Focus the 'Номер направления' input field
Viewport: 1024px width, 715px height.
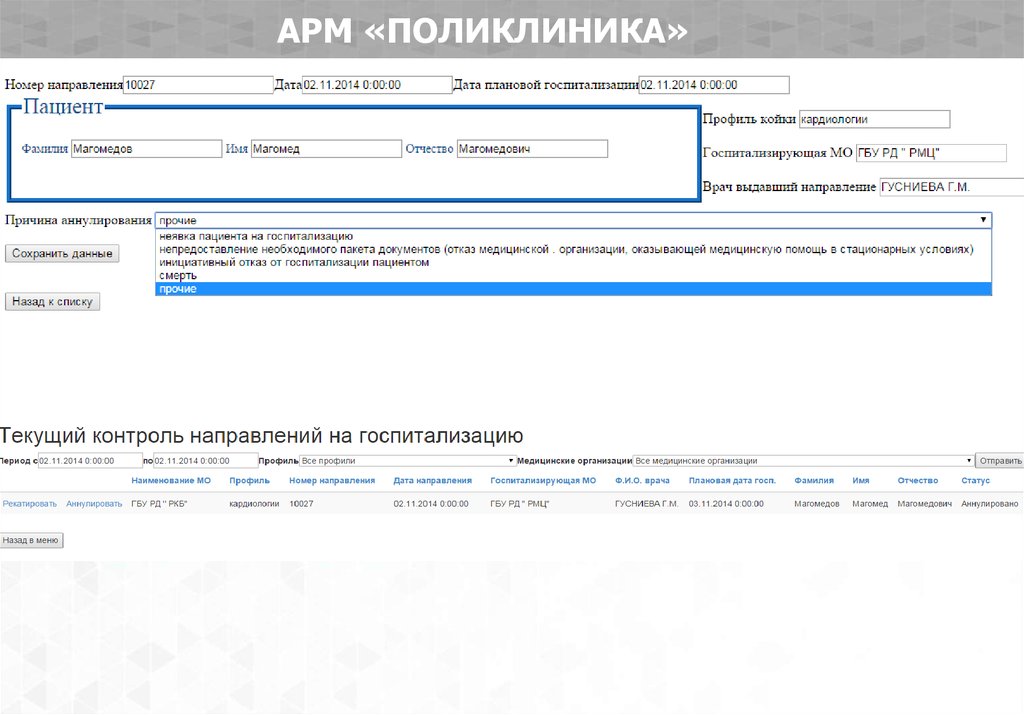point(197,85)
